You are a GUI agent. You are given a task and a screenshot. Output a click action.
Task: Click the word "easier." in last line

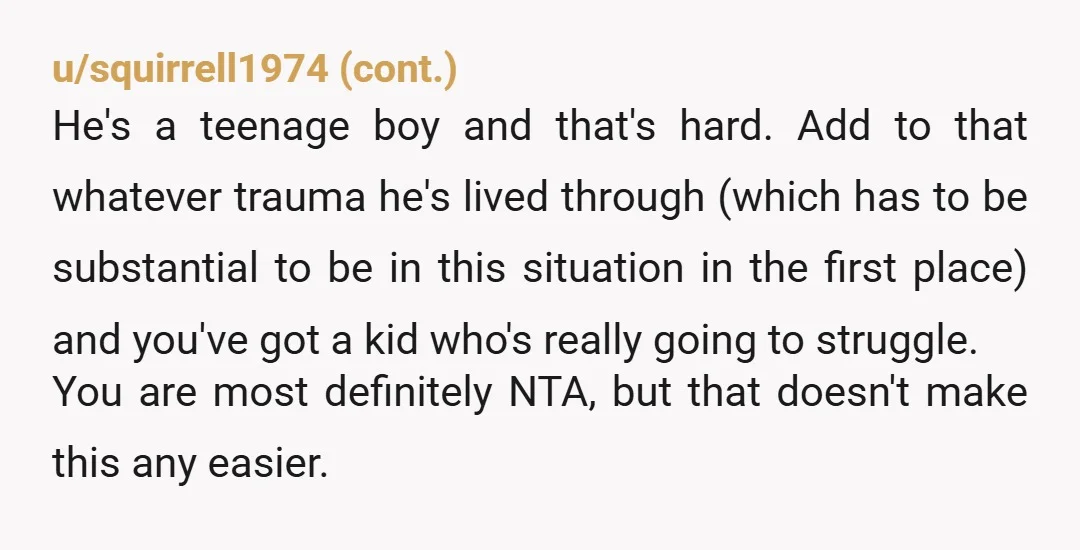point(268,463)
